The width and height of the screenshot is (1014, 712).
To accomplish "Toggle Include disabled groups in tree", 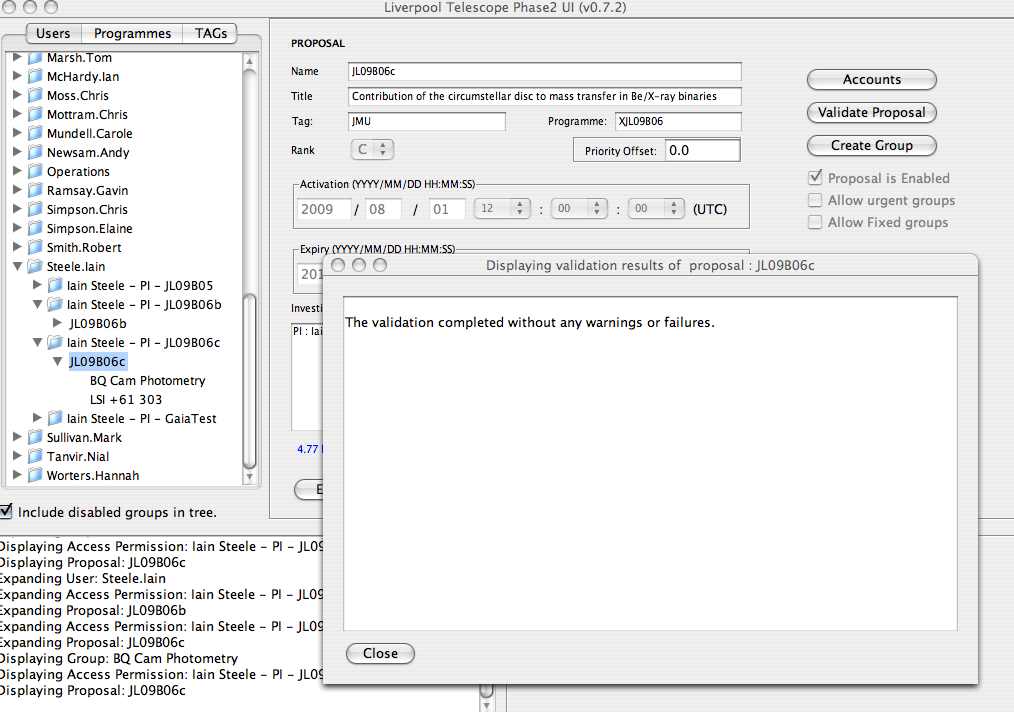I will tap(6, 512).
